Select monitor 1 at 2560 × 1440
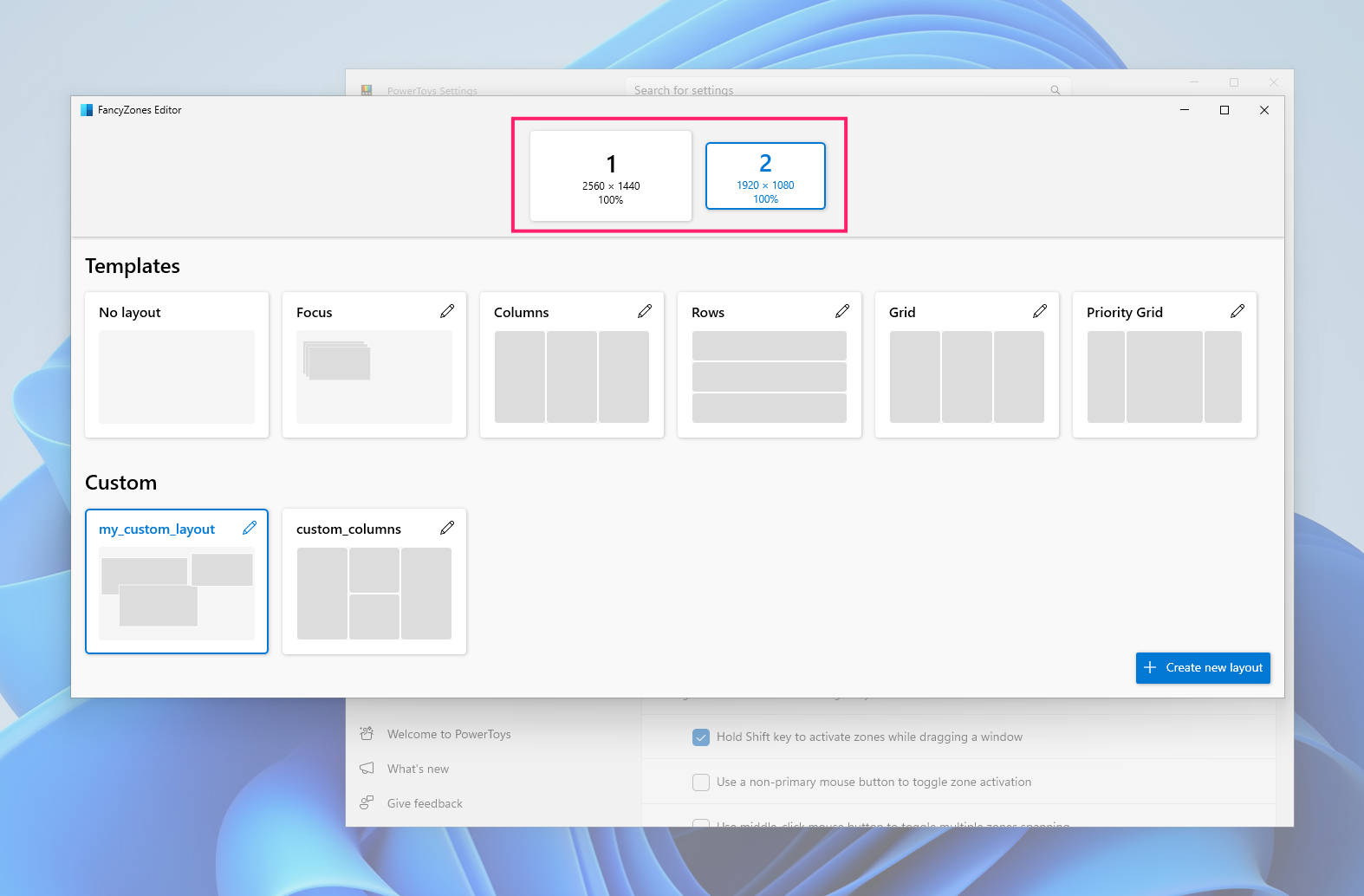1364x896 pixels. (x=611, y=176)
